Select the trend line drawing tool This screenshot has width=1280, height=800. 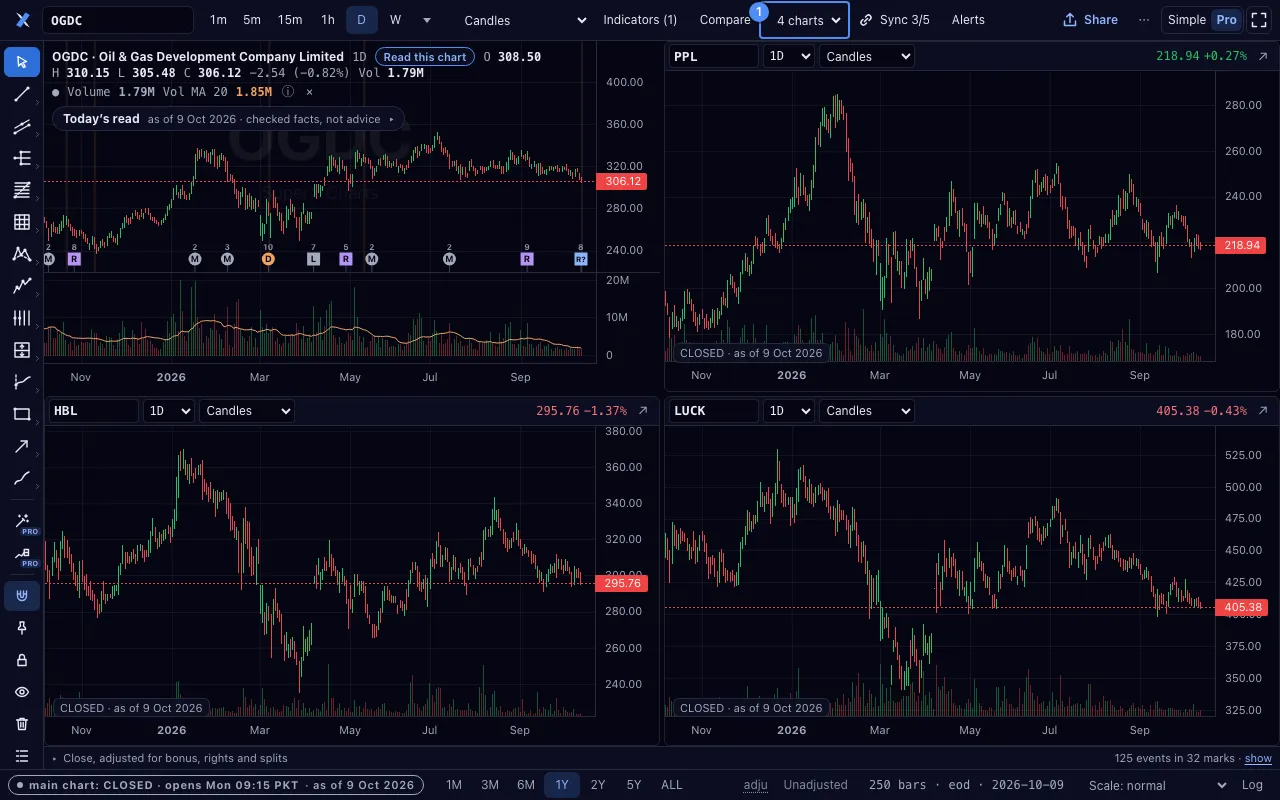tap(22, 94)
